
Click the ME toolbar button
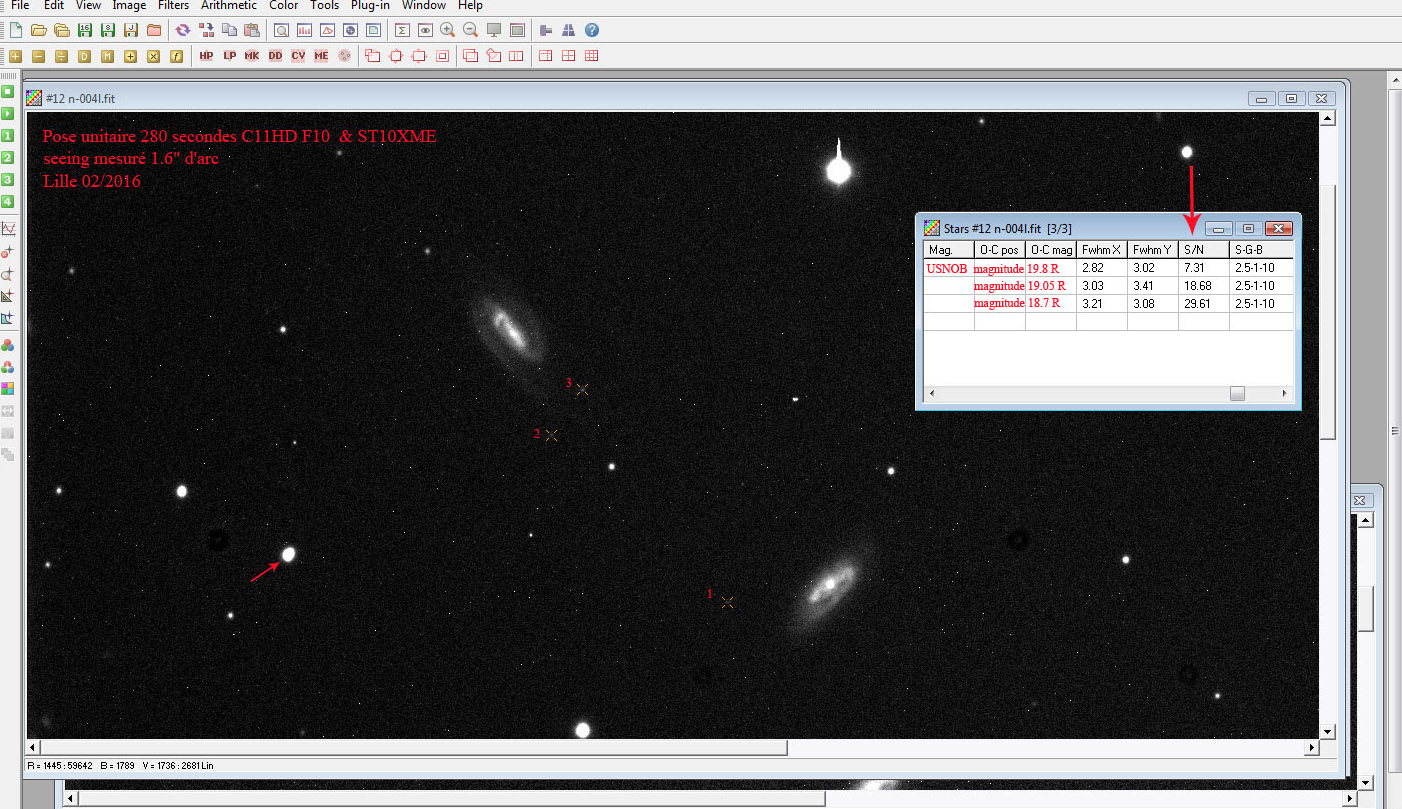321,56
